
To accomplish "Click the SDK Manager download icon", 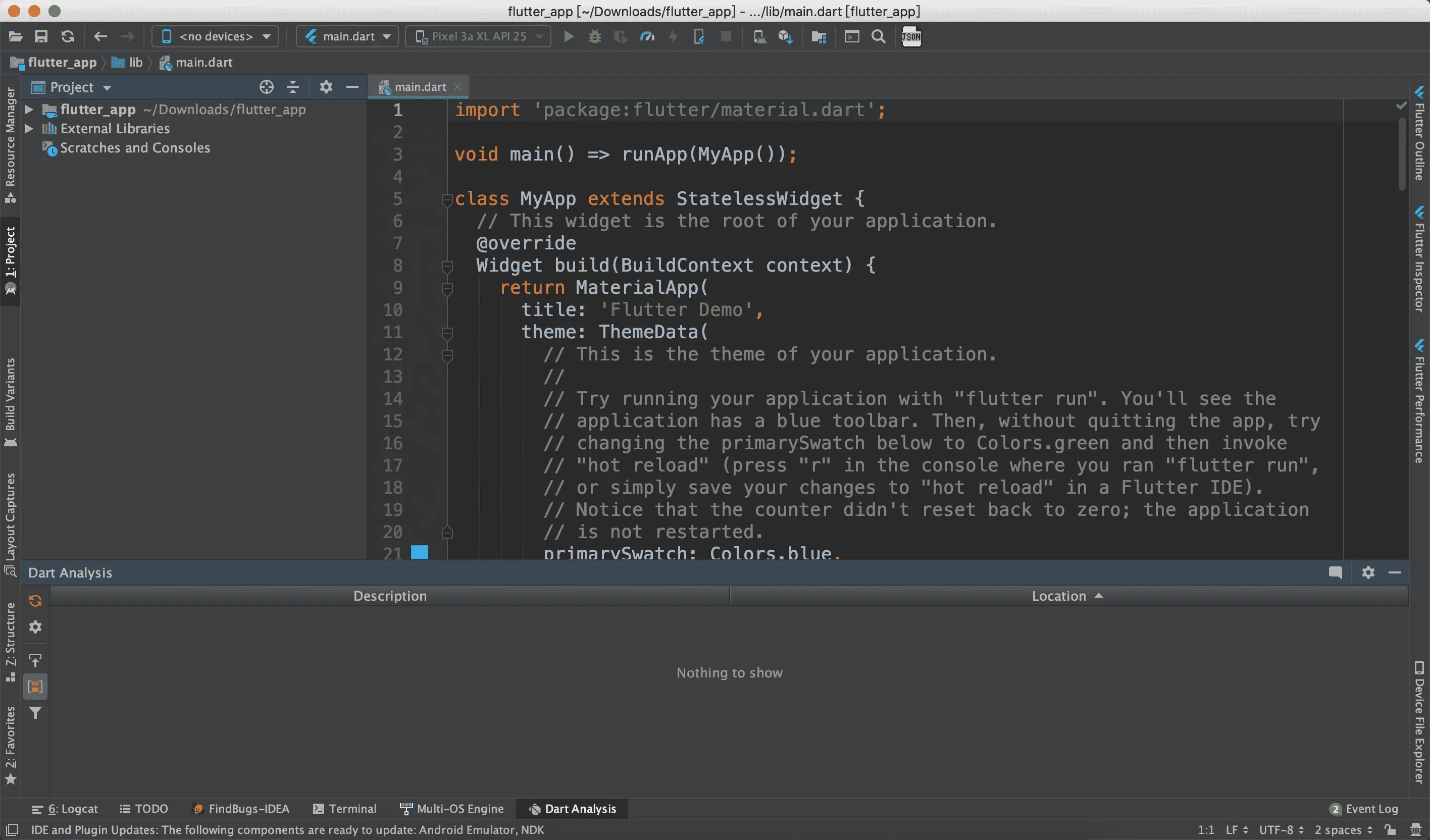I will [x=785, y=37].
